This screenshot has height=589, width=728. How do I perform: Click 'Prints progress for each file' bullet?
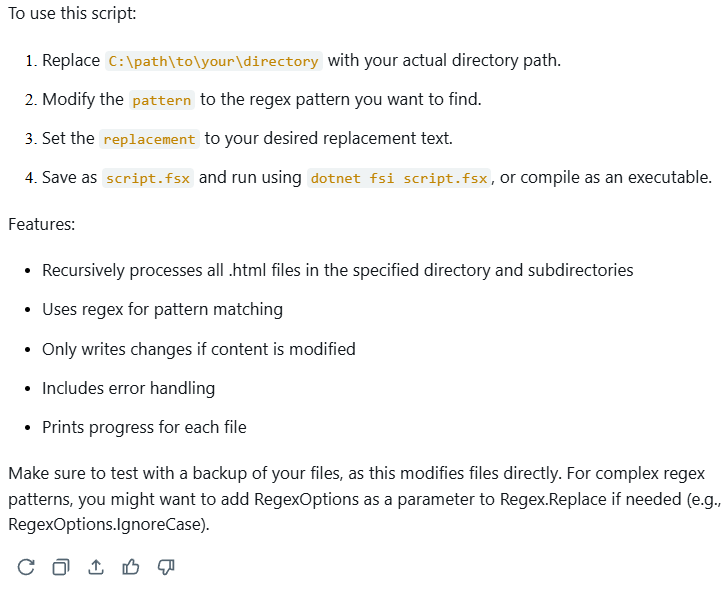point(144,427)
